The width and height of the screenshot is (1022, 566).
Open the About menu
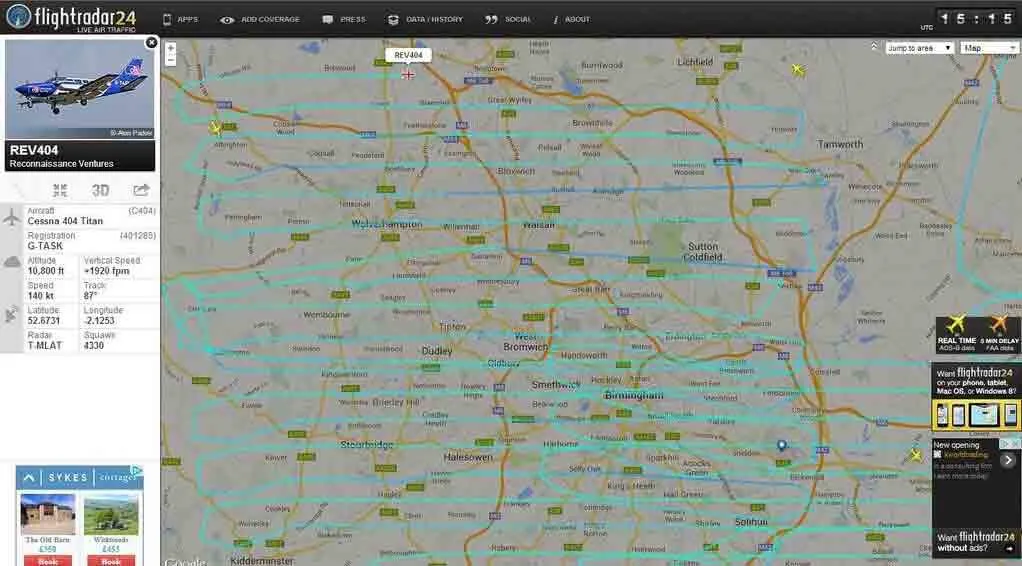[571, 20]
